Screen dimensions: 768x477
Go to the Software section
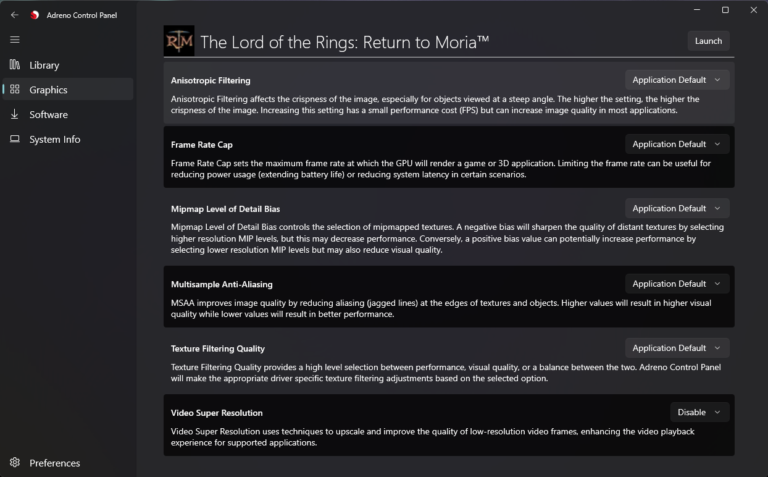click(x=48, y=115)
